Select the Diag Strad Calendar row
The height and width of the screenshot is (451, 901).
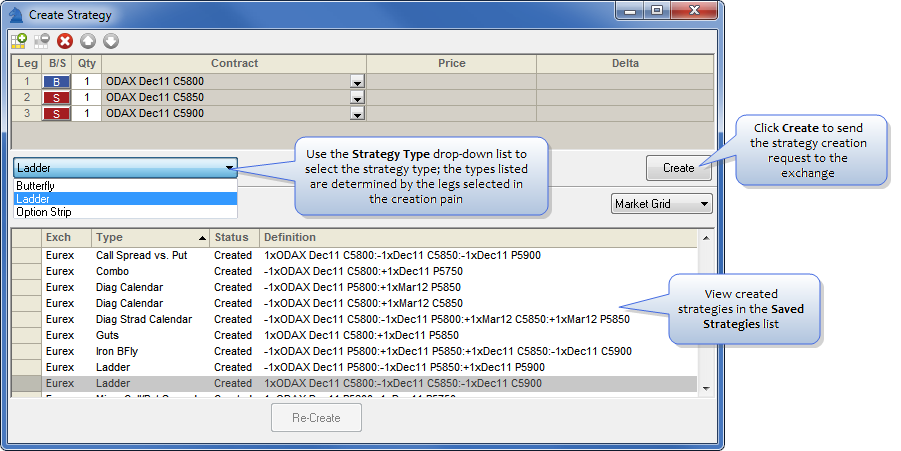point(355,319)
